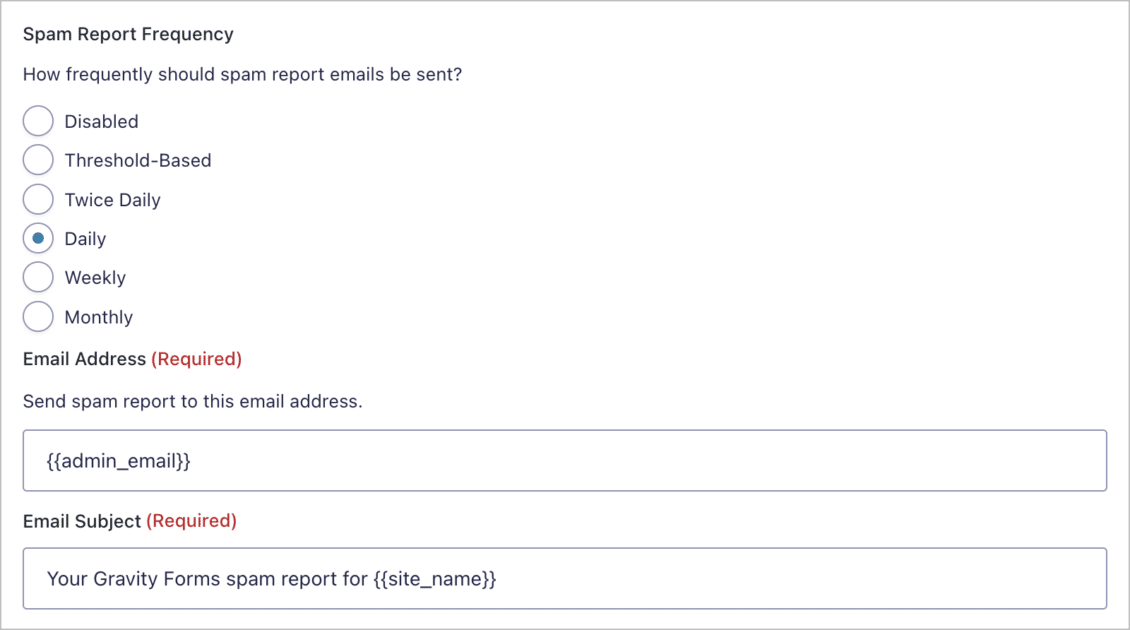Switch spam reports to Weekly

[37, 277]
